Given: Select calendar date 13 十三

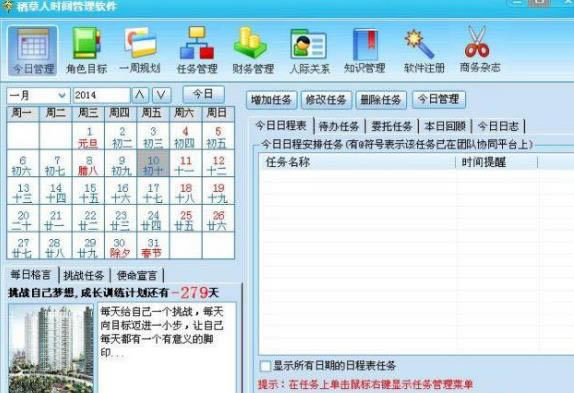Looking at the screenshot, I should (x=23, y=192).
